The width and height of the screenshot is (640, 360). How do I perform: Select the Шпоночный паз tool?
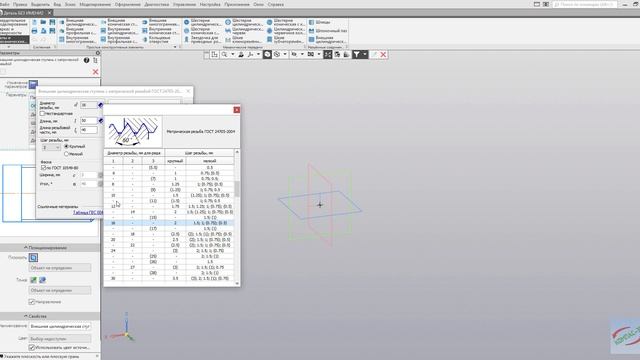pyautogui.click(x=328, y=31)
